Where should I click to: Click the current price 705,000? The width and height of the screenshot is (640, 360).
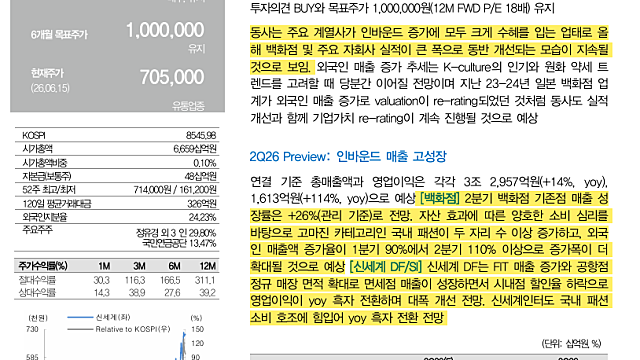[x=172, y=77]
